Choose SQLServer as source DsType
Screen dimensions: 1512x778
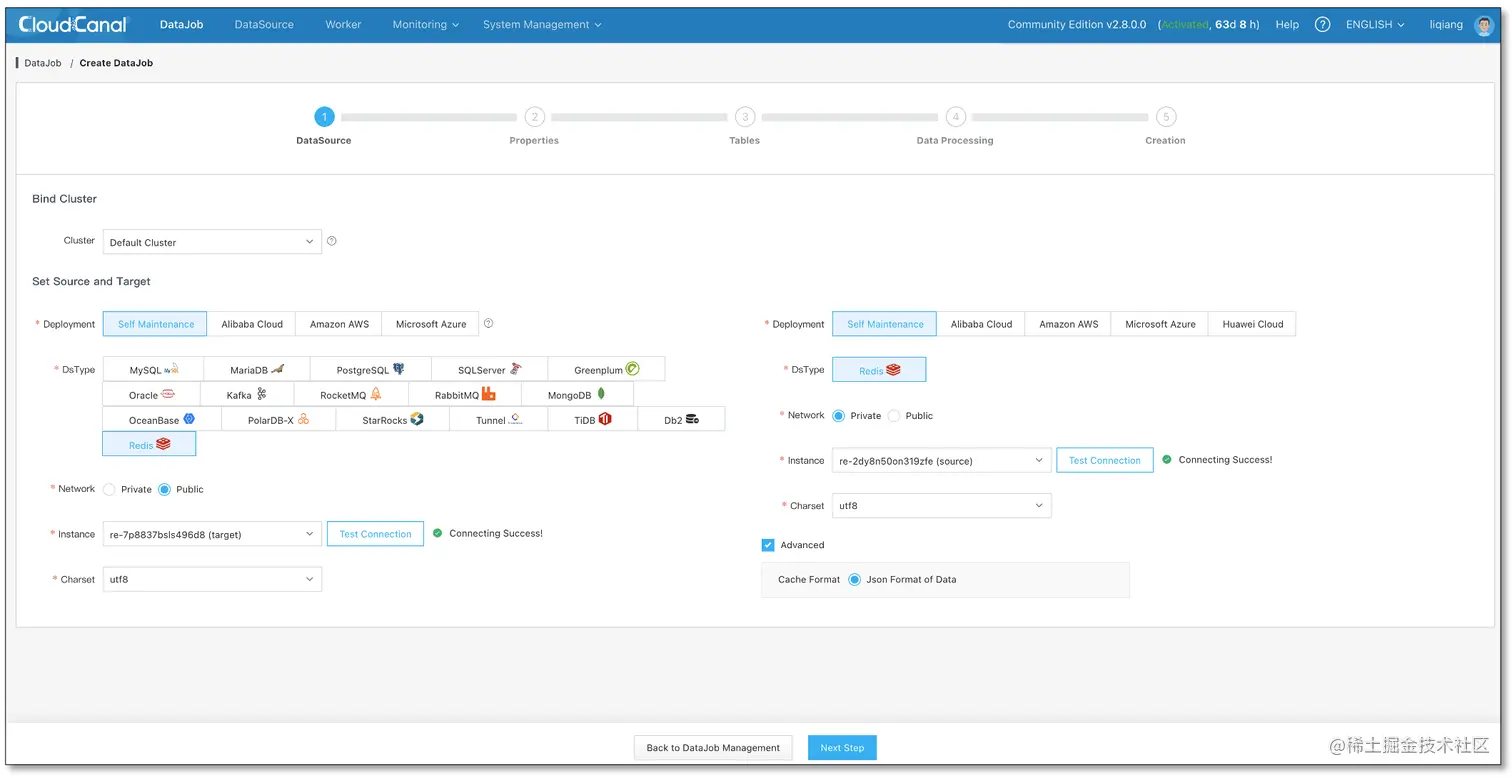489,369
